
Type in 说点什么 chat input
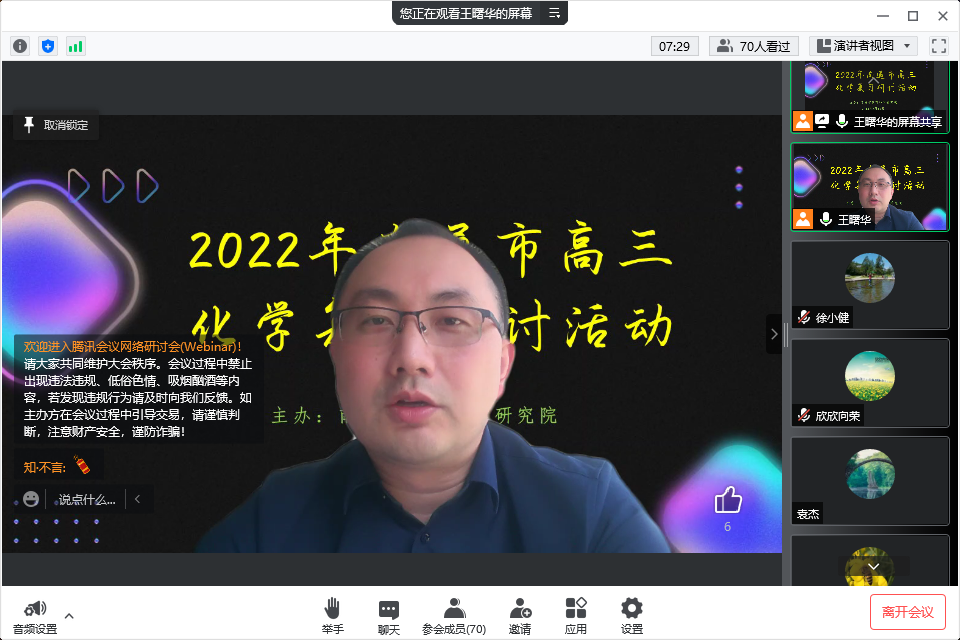[x=86, y=499]
